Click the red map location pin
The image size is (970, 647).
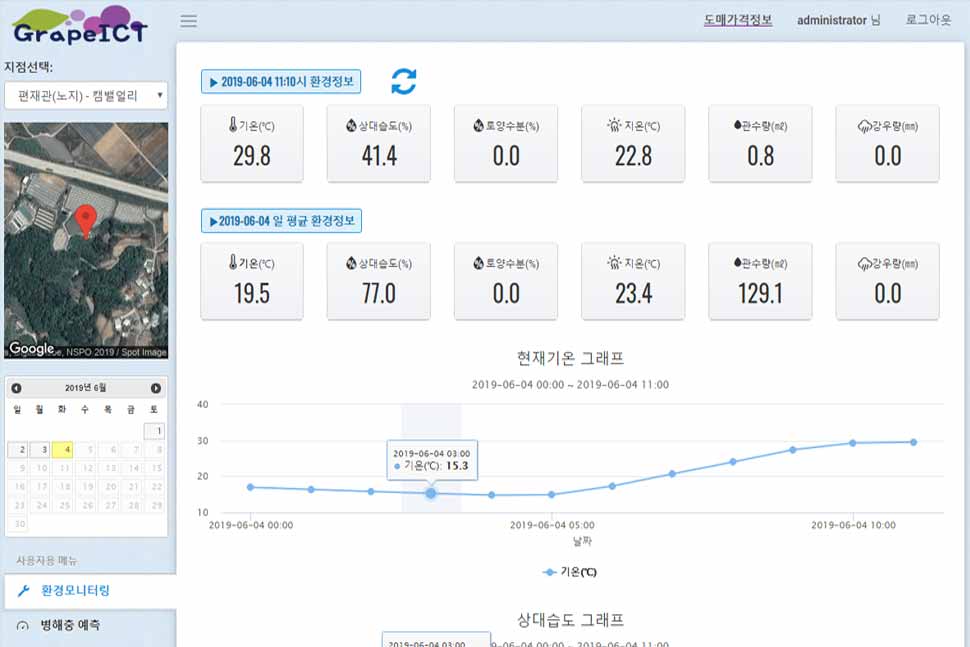(85, 221)
